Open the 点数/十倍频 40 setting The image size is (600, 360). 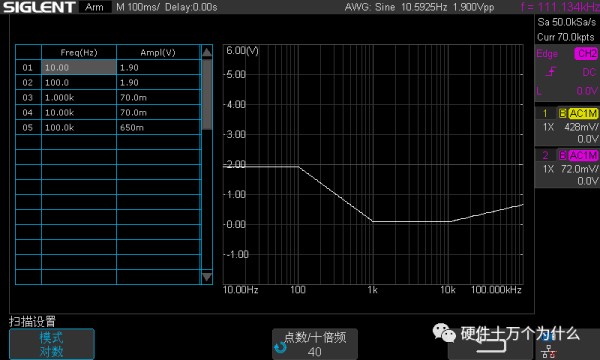pyautogui.click(x=315, y=344)
